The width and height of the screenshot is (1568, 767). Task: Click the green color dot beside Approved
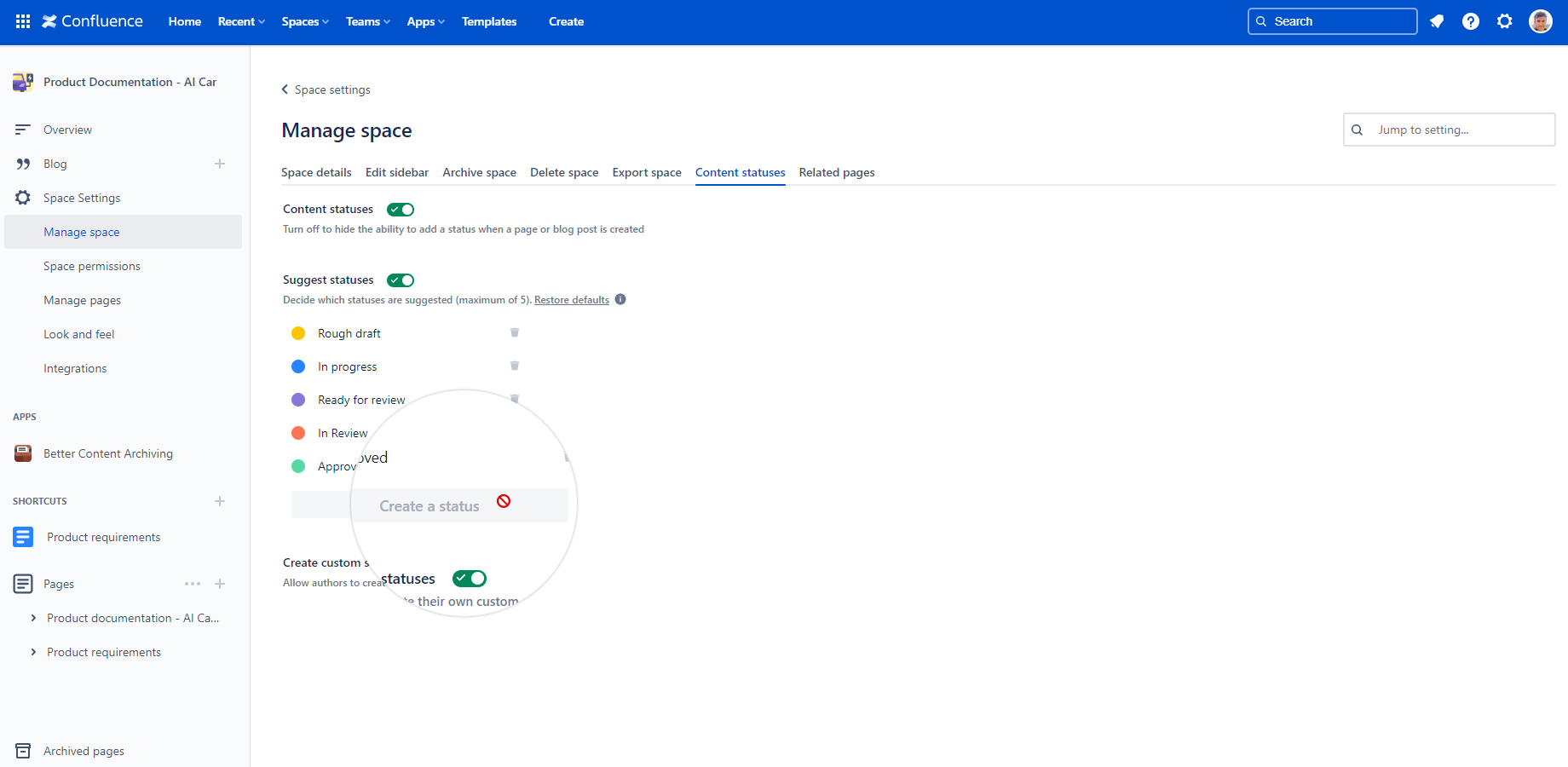point(298,466)
